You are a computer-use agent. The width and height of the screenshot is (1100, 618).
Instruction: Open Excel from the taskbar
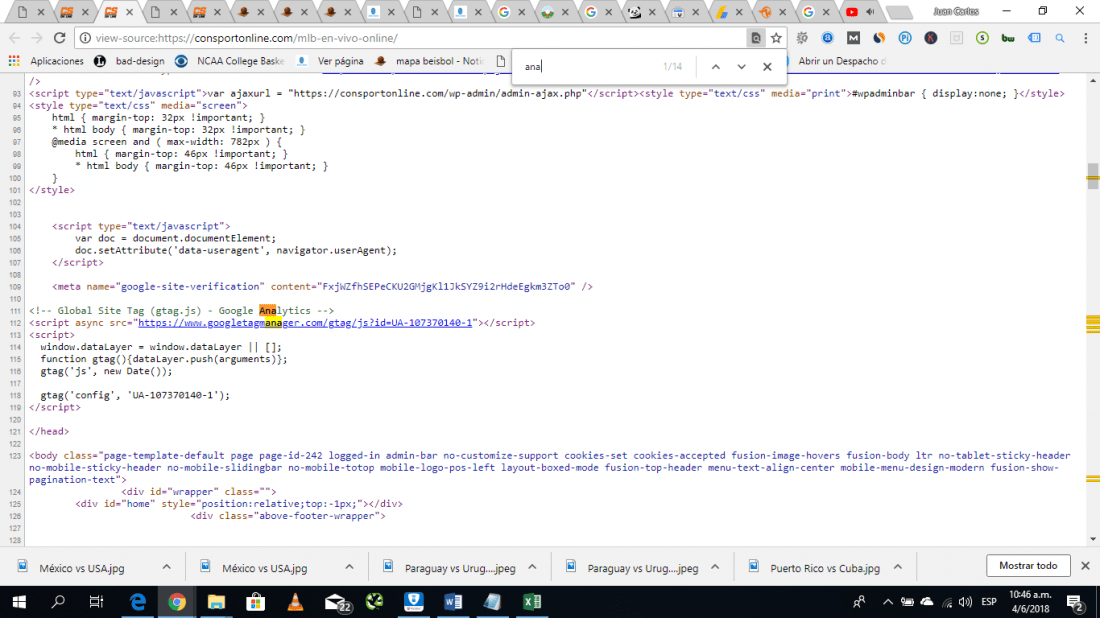tap(532, 602)
